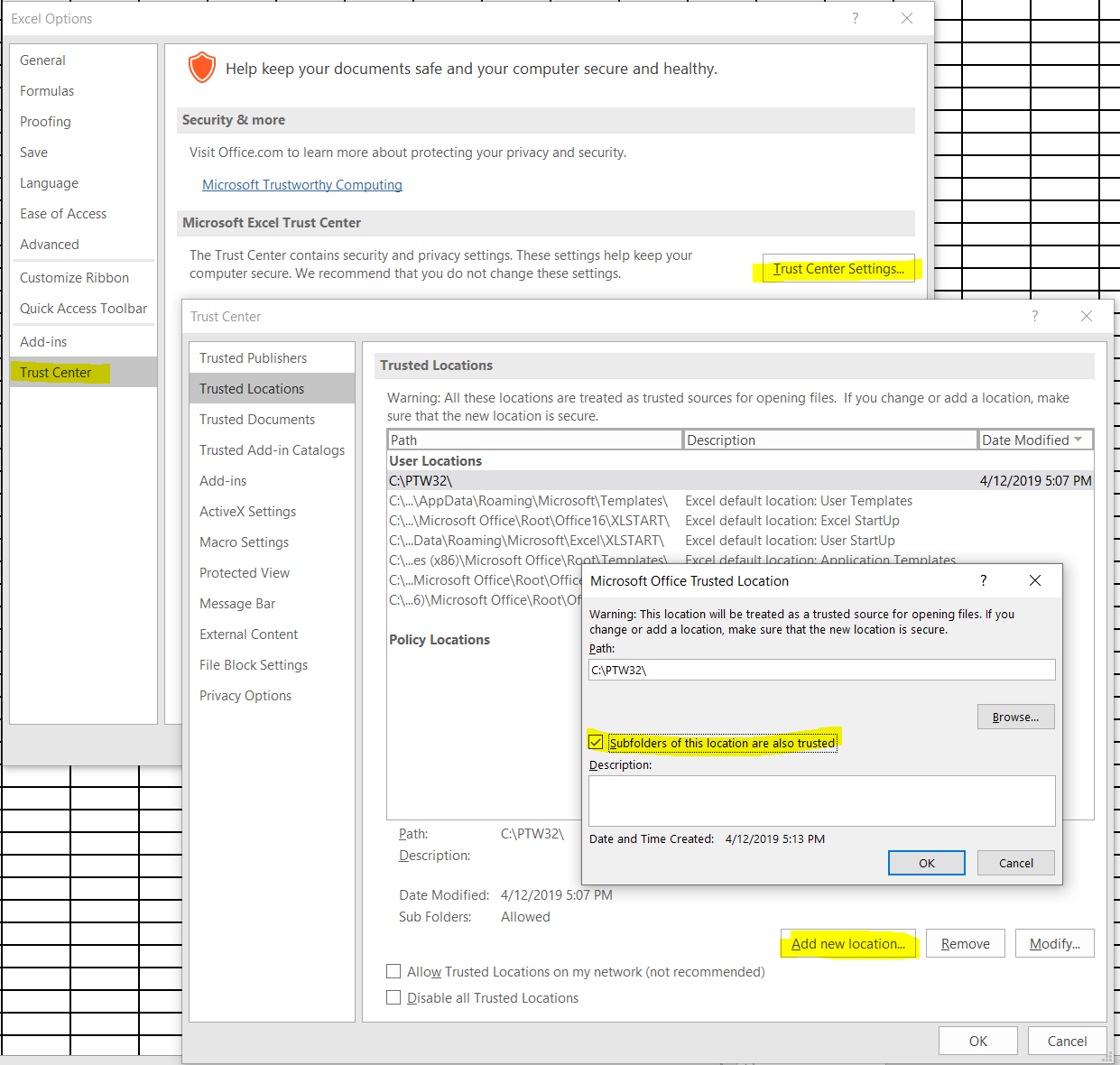
Task: Toggle Subfolders of this location are also trusted
Action: [596, 743]
